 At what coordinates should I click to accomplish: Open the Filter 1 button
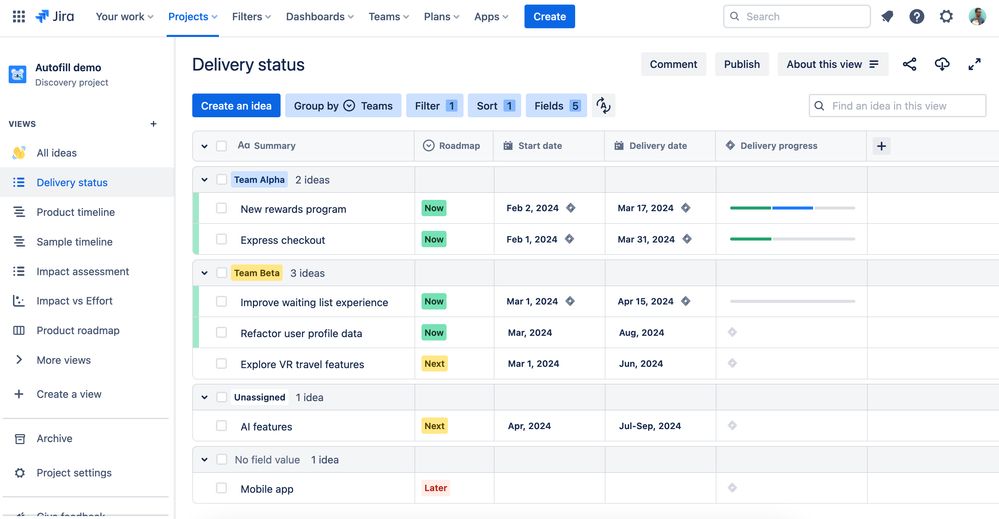tap(435, 106)
